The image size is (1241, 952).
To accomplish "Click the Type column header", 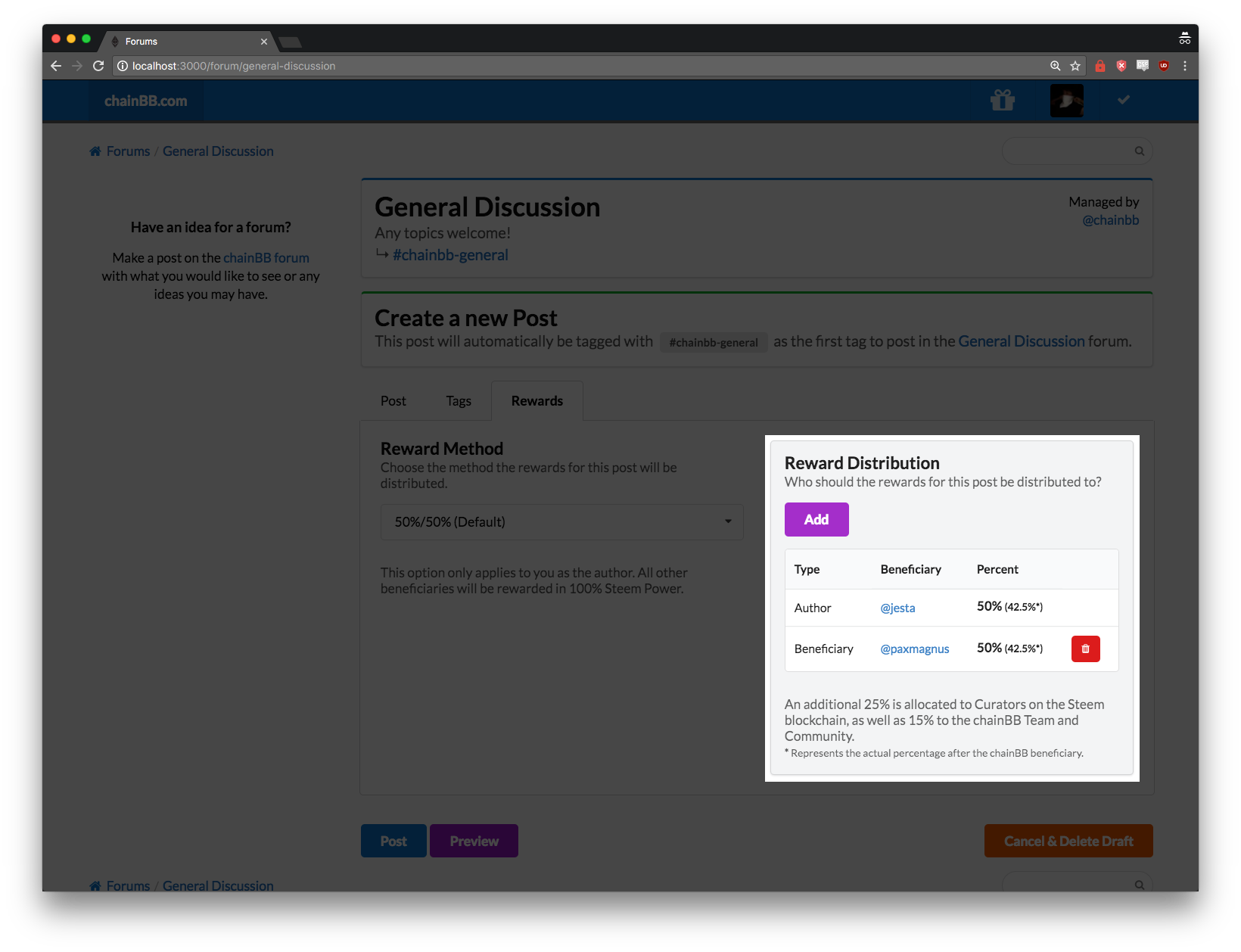I will (807, 569).
